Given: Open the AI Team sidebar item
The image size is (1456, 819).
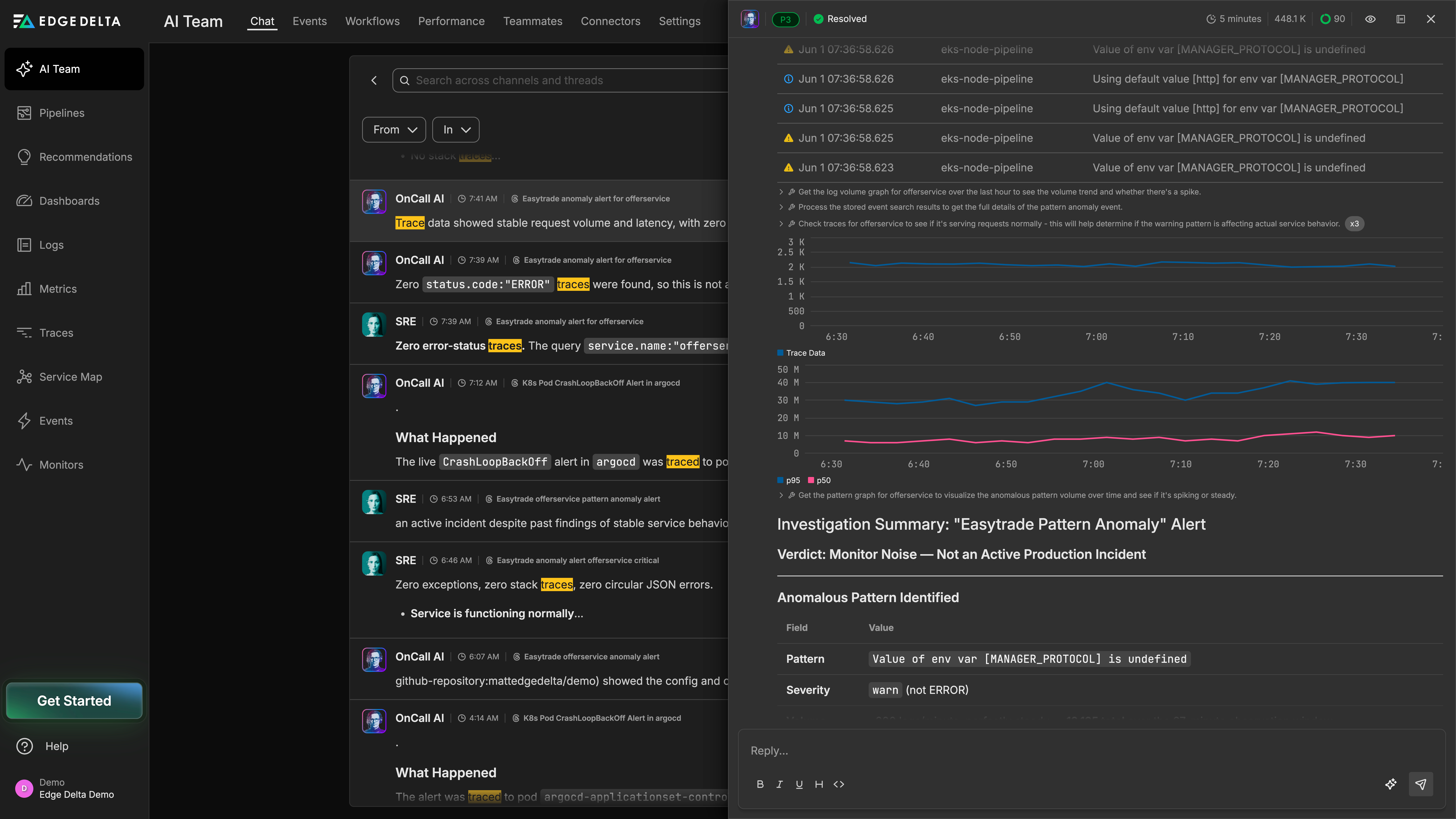Looking at the screenshot, I should click(74, 69).
